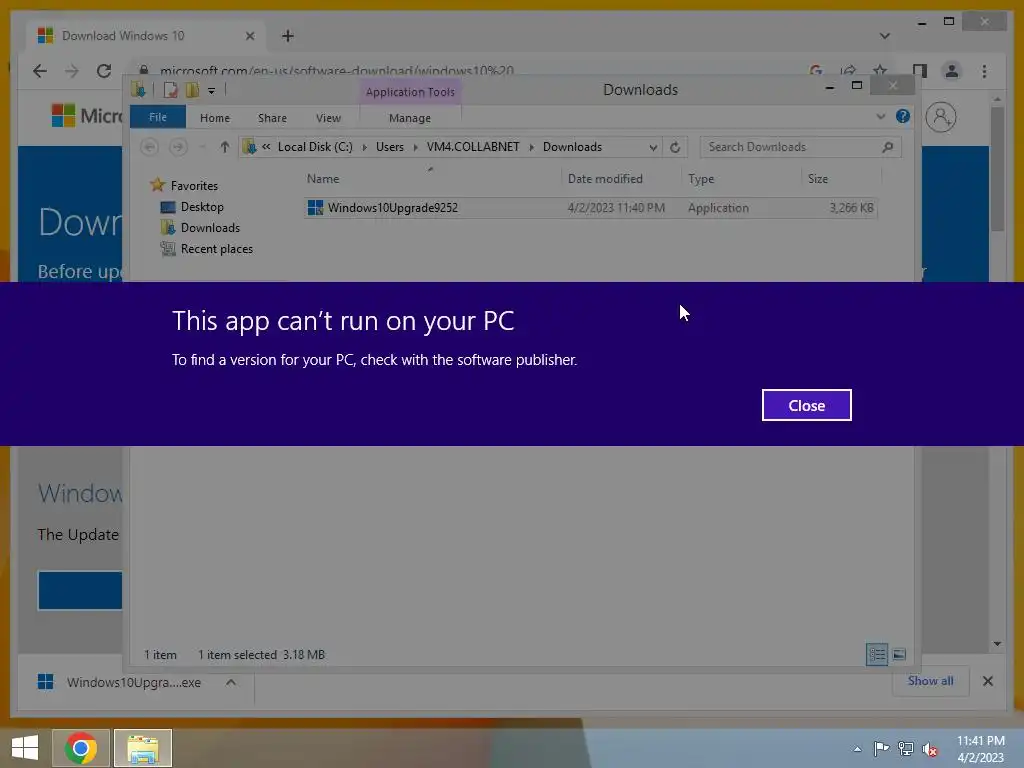Click Local Disk (C:) in the address path
Image resolution: width=1024 pixels, height=768 pixels.
(x=315, y=147)
